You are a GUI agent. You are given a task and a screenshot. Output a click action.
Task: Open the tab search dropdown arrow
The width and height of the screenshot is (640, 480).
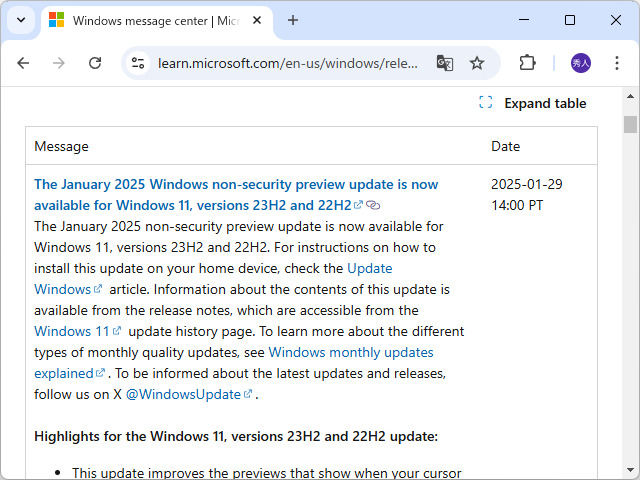coord(21,20)
